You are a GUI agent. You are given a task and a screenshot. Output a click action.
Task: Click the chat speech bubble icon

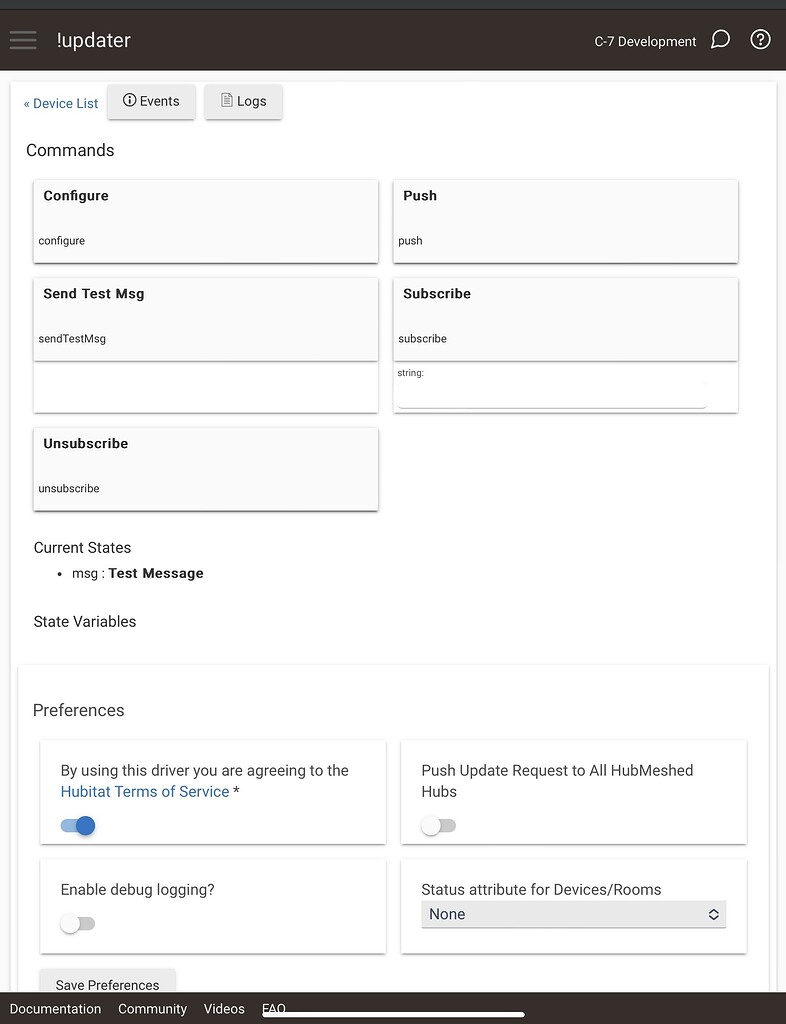pos(722,39)
